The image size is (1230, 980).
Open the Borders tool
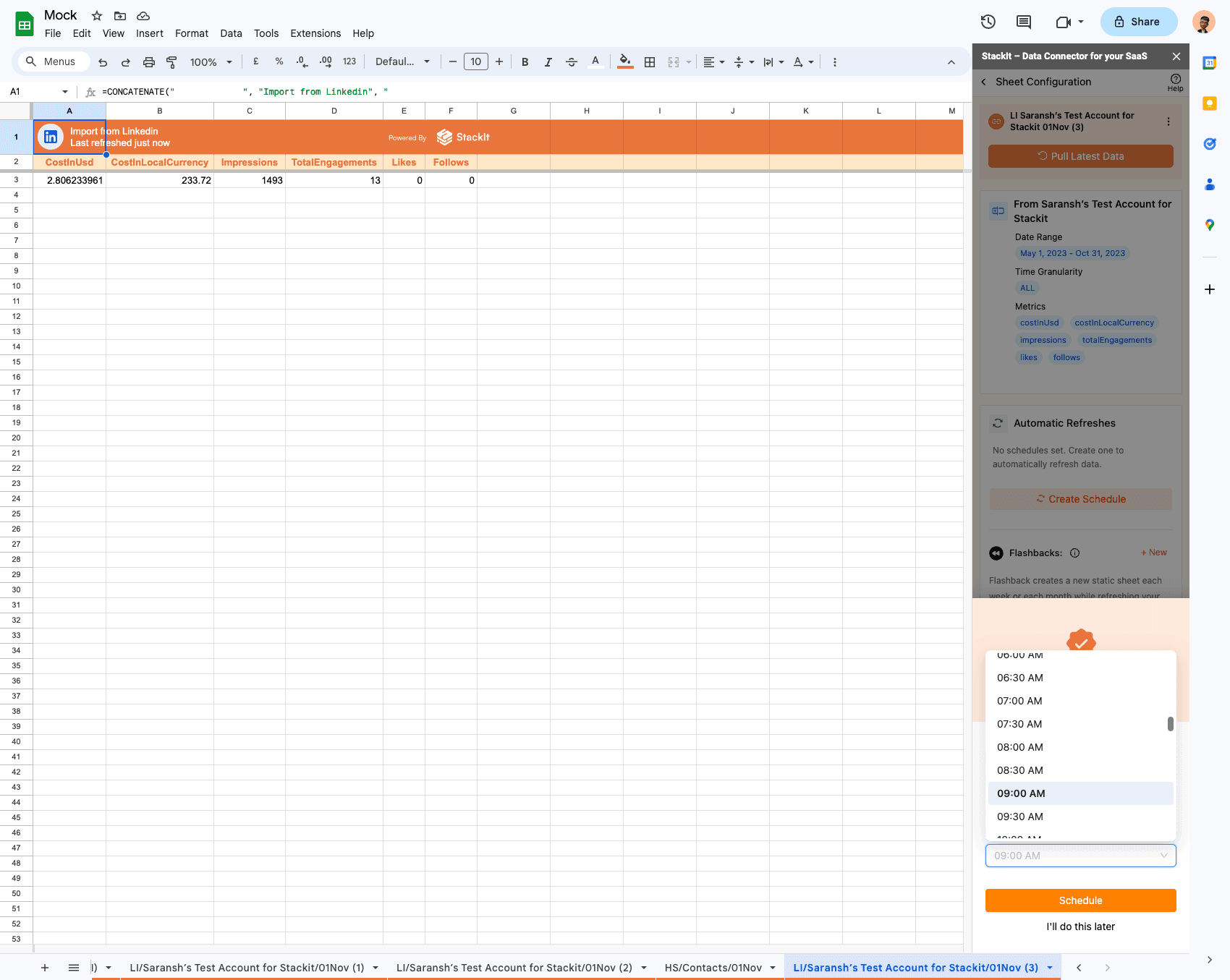point(650,62)
